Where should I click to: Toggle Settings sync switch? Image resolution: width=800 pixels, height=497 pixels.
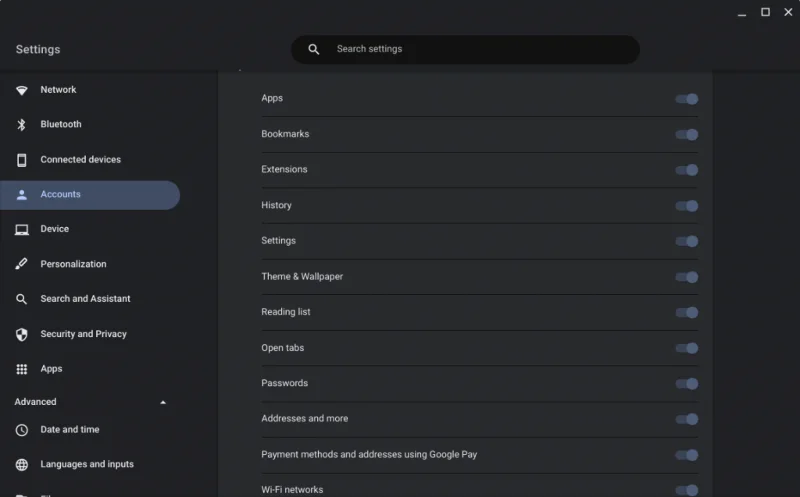coord(687,241)
